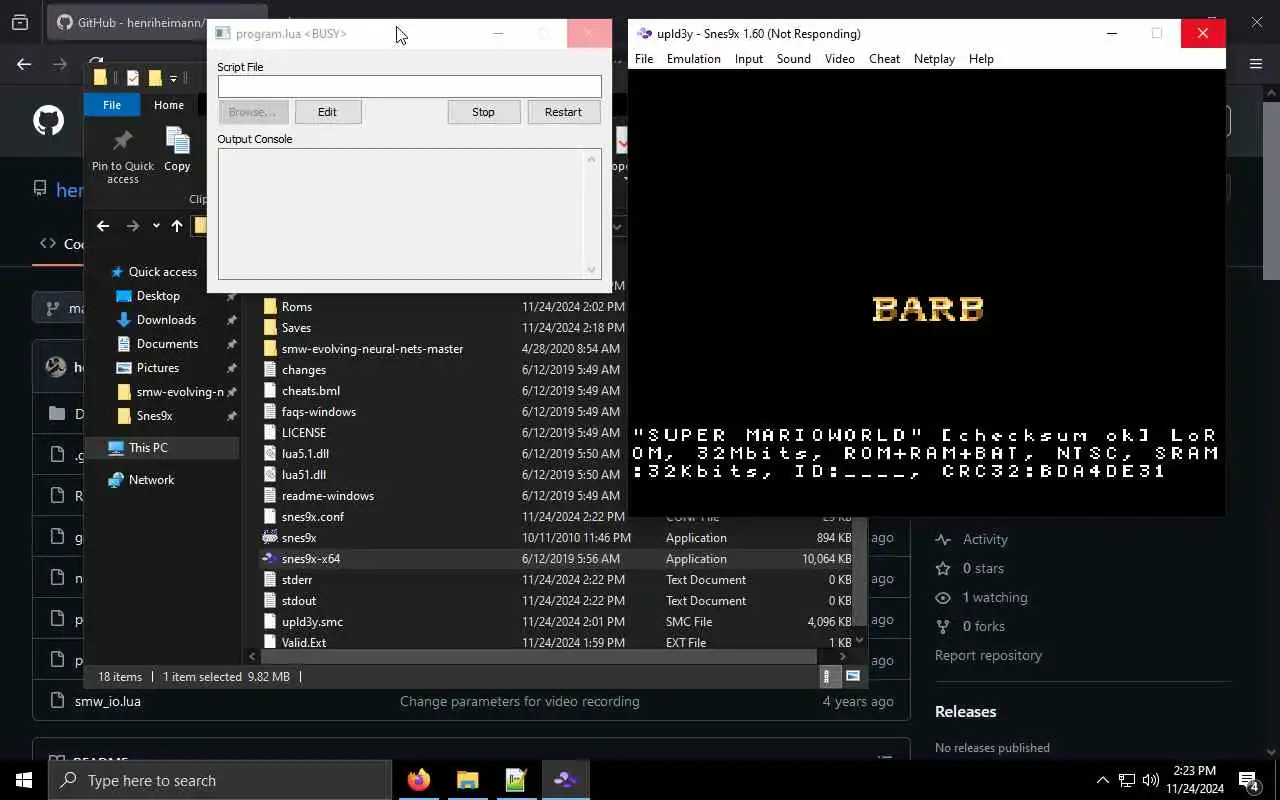Viewport: 1280px width, 800px height.
Task: Click the 0 stars link
Action: point(983,568)
